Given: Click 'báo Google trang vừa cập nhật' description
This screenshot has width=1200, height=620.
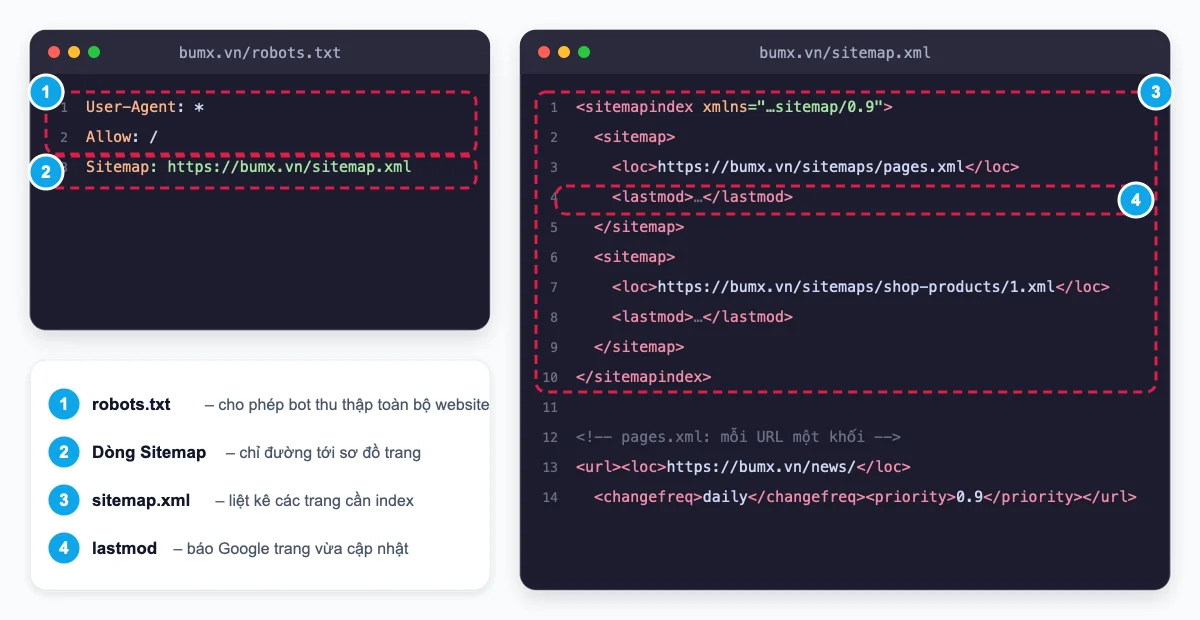Looking at the screenshot, I should click(298, 549).
